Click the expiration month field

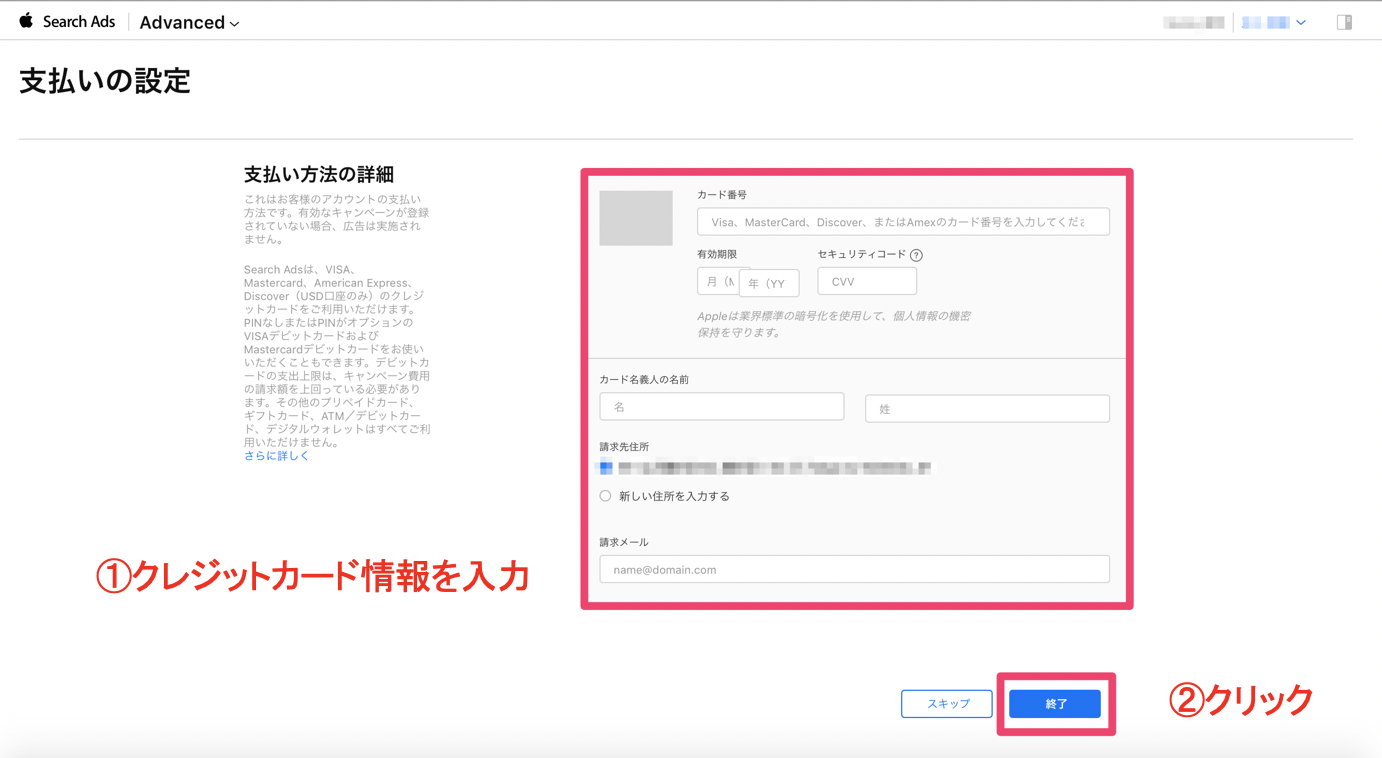tap(716, 282)
